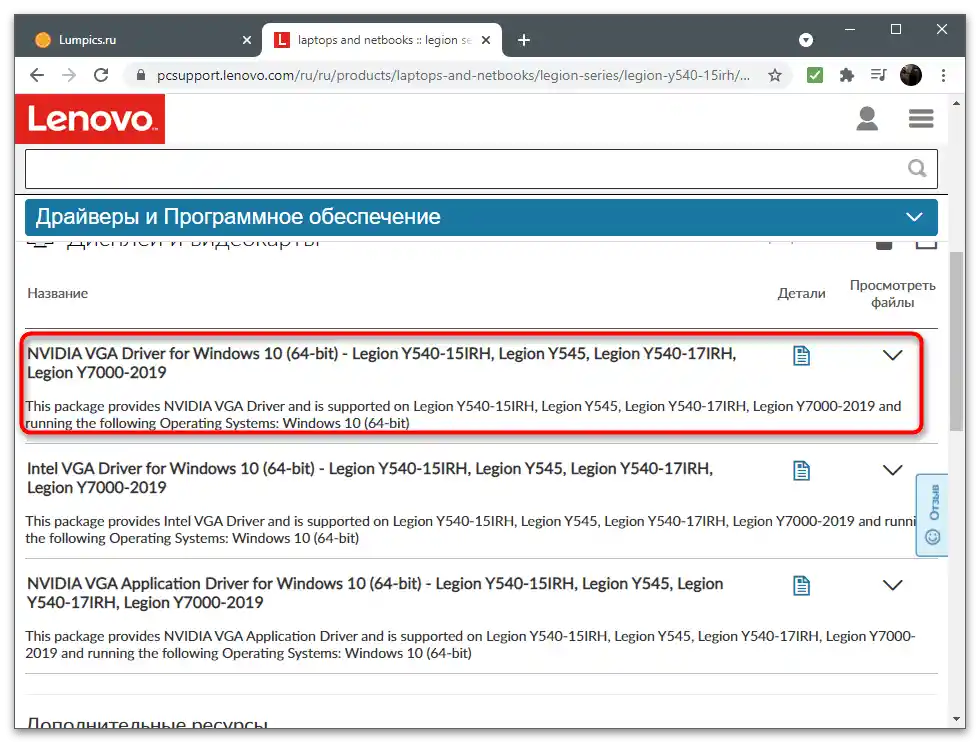Open a new browser tab
Viewport: 980px width, 743px height.
(x=524, y=40)
